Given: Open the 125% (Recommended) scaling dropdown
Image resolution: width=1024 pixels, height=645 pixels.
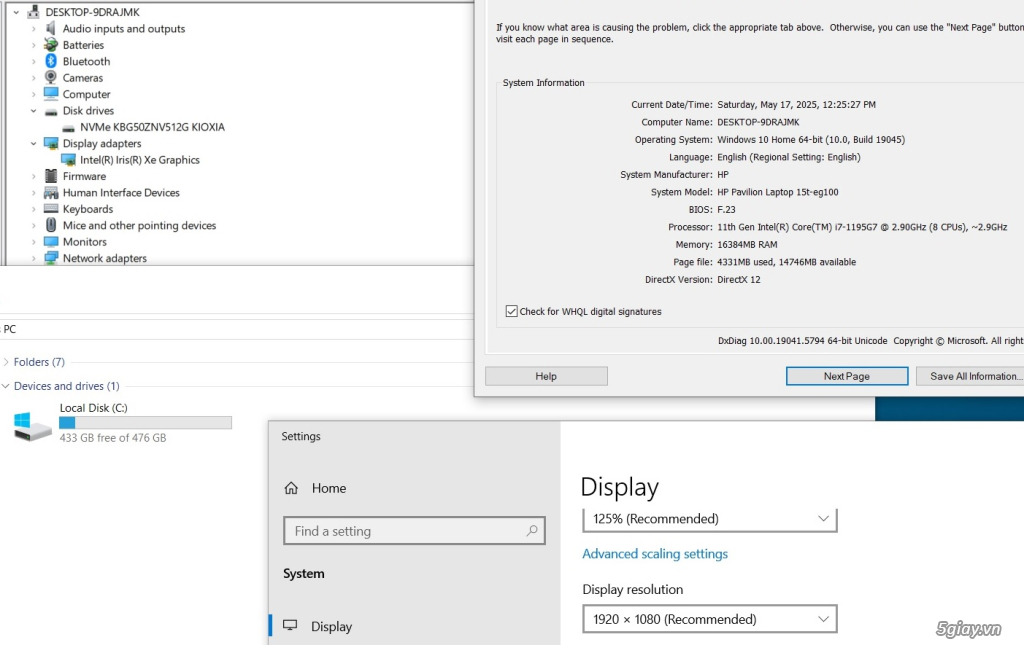Looking at the screenshot, I should pyautogui.click(x=710, y=518).
